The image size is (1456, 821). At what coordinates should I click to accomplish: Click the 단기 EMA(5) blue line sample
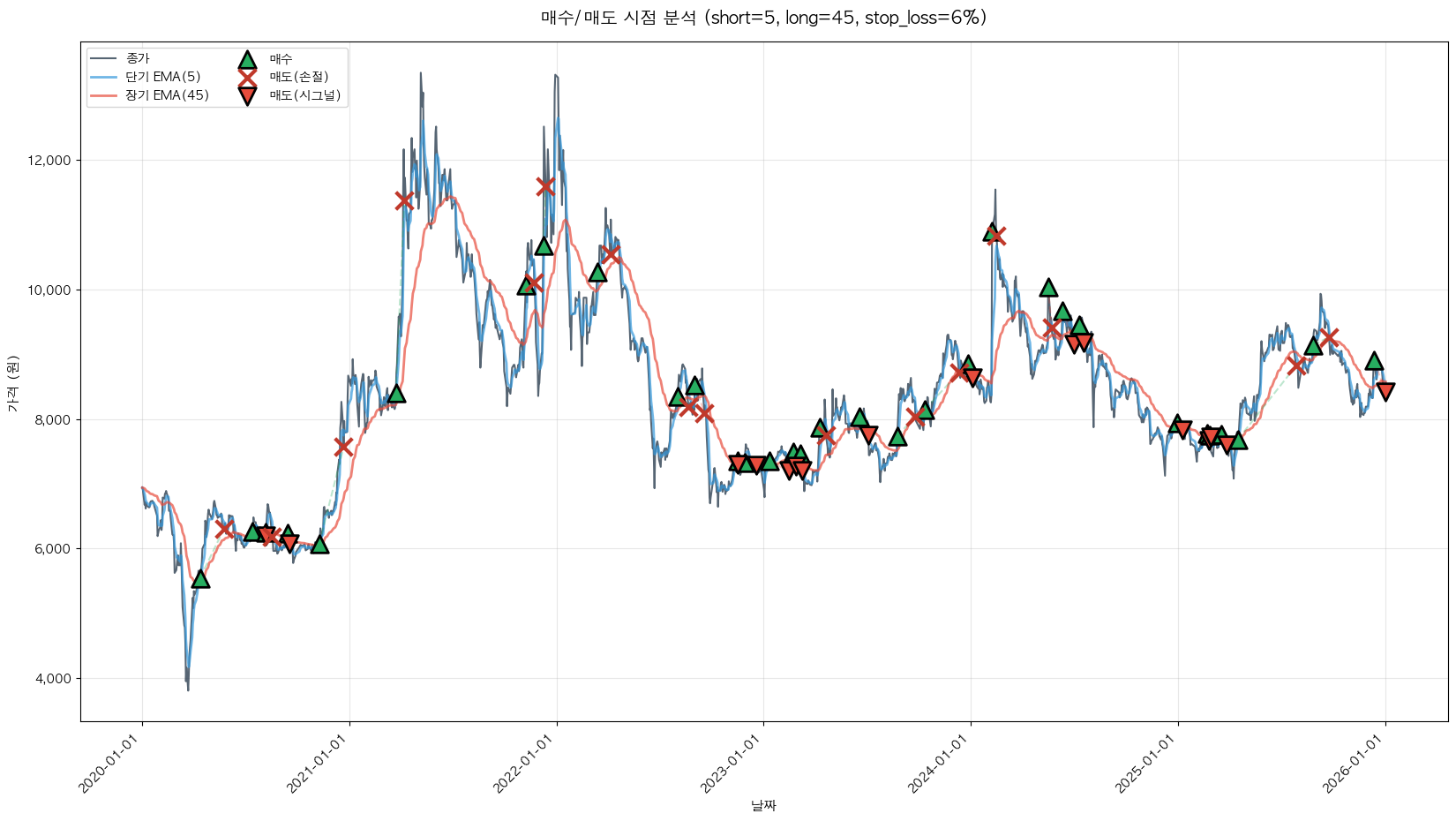tap(103, 78)
